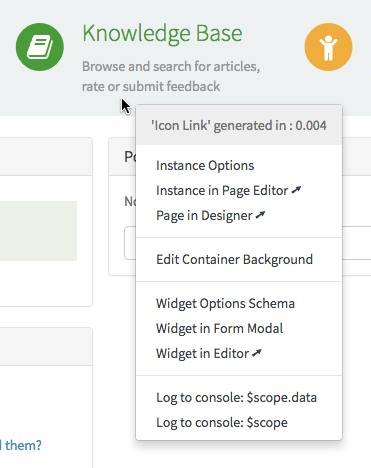The width and height of the screenshot is (371, 468).
Task: Open Widget in Editor entry
Action: point(209,354)
